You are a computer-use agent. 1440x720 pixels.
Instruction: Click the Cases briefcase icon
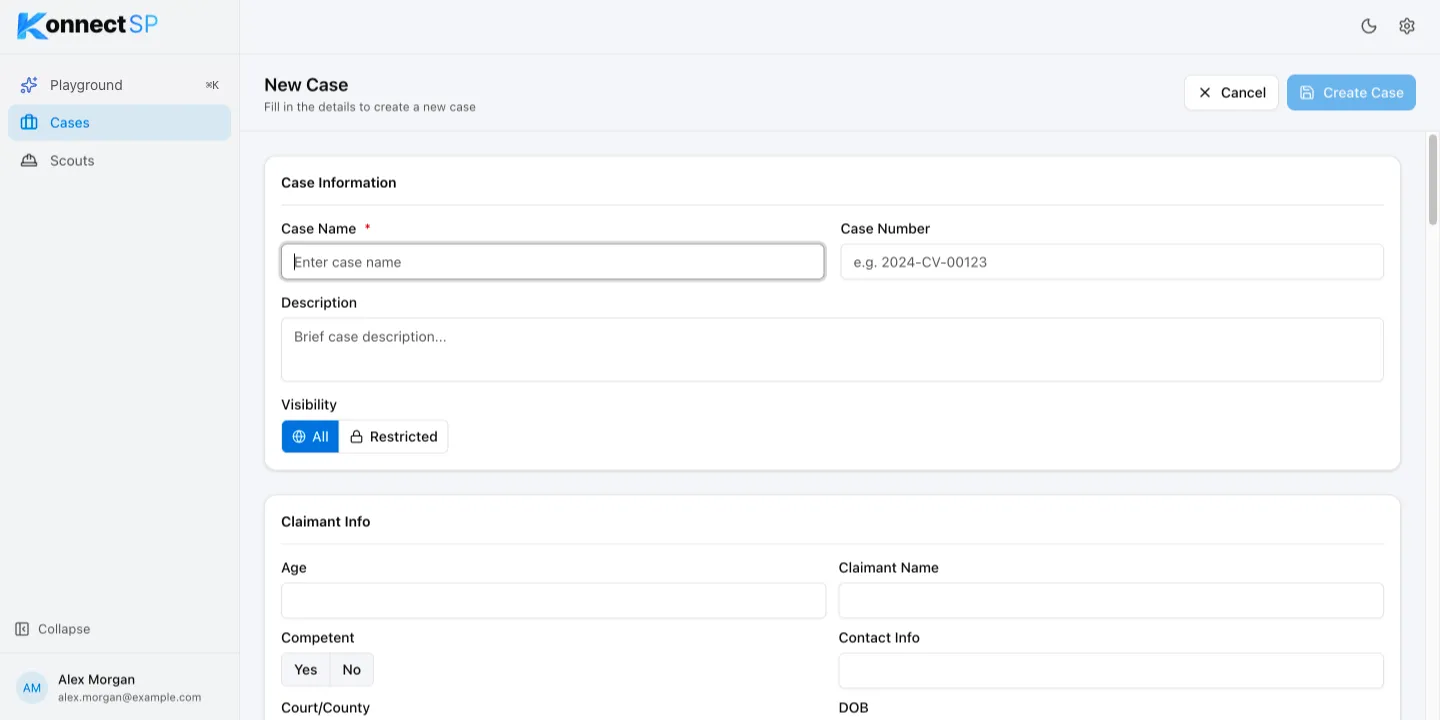[29, 123]
